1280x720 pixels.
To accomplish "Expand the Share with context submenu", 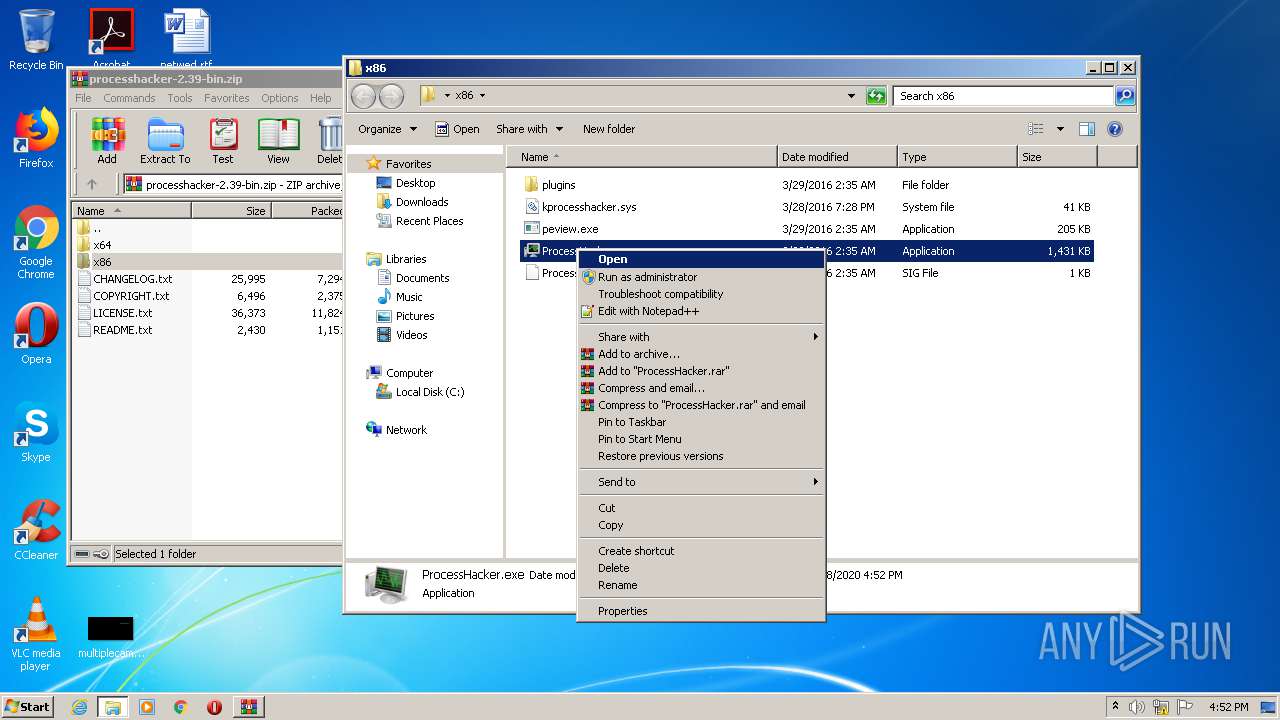I will 701,337.
